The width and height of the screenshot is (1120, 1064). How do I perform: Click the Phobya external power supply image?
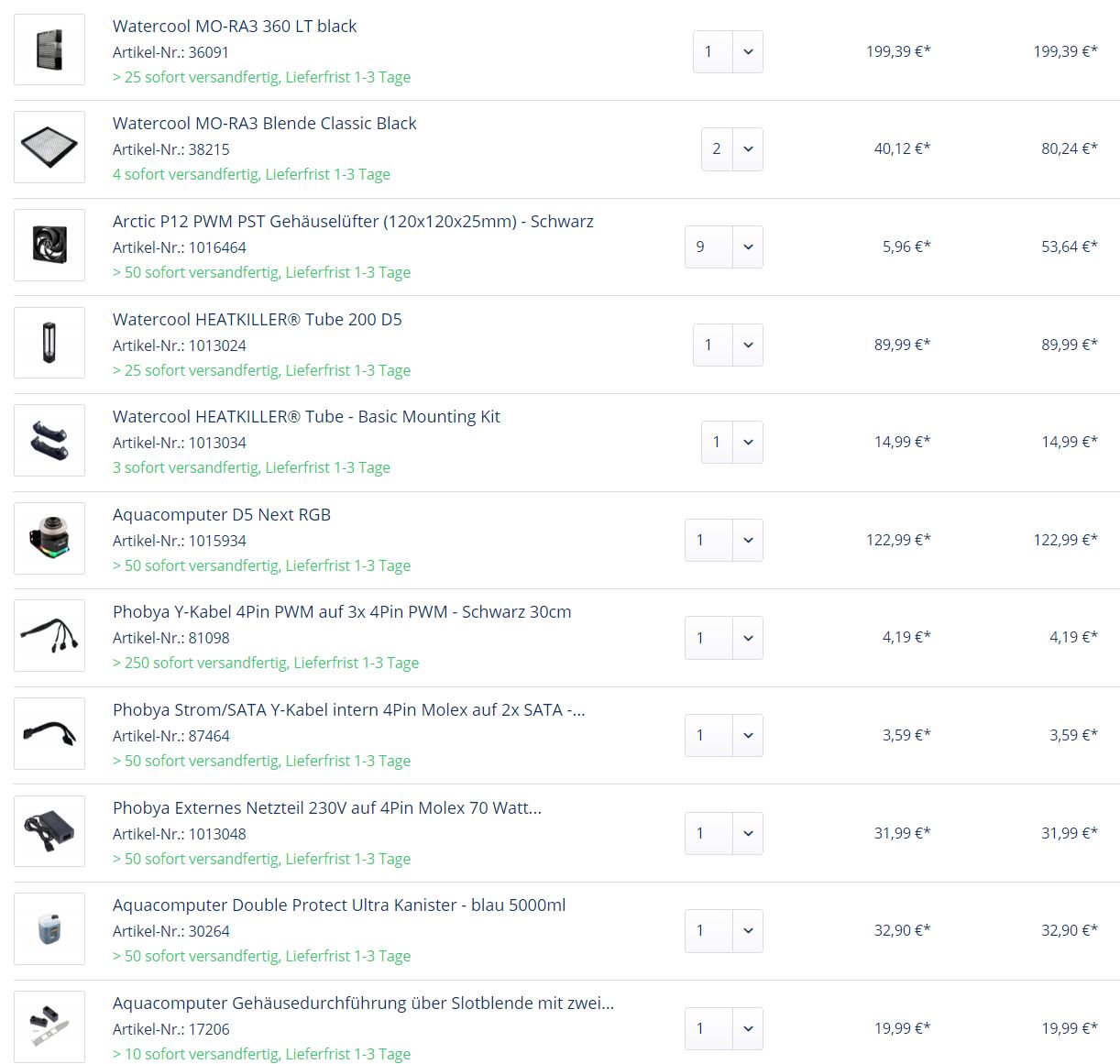(x=49, y=832)
